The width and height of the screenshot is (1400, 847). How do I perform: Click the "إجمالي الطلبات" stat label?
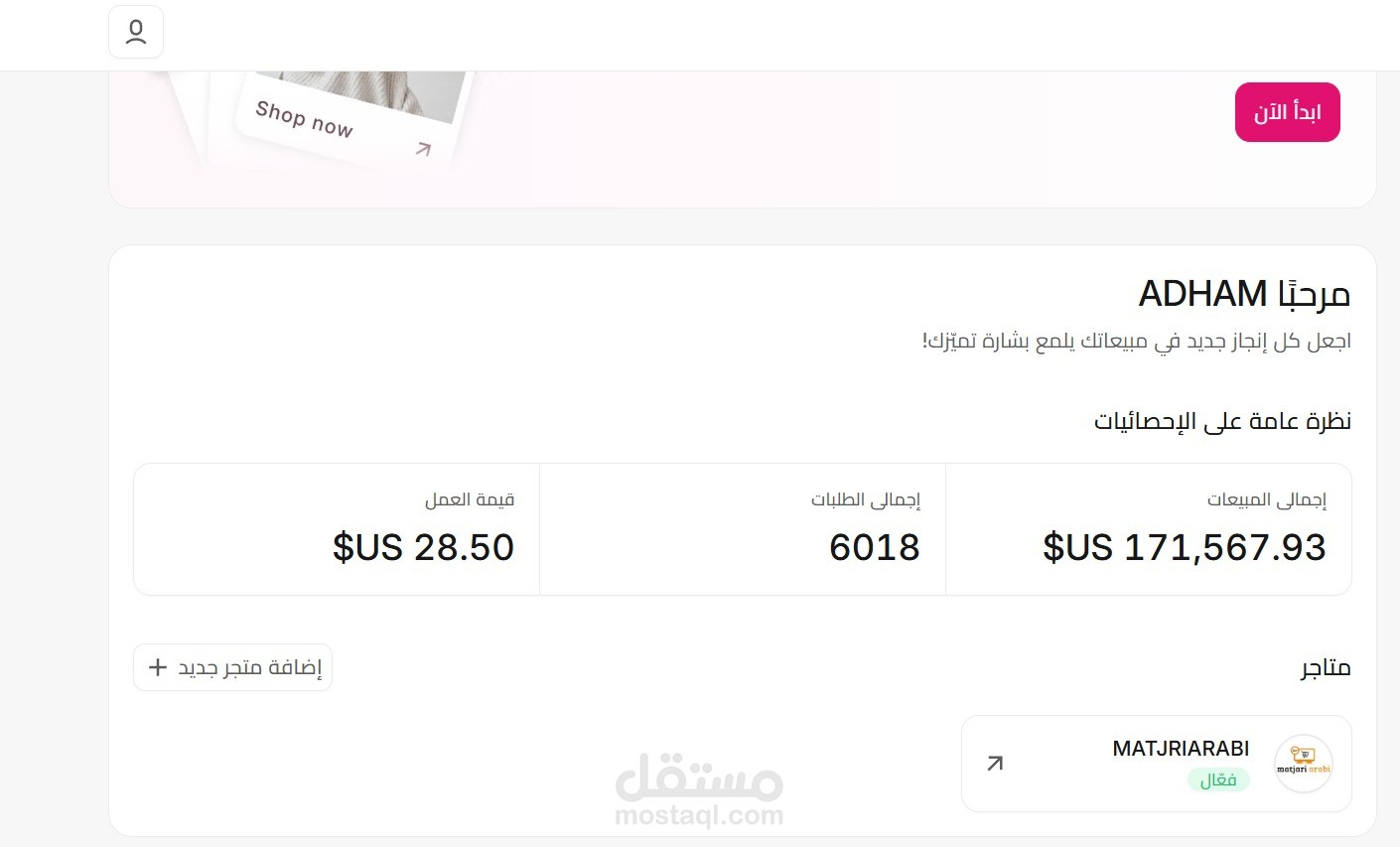coord(865,499)
